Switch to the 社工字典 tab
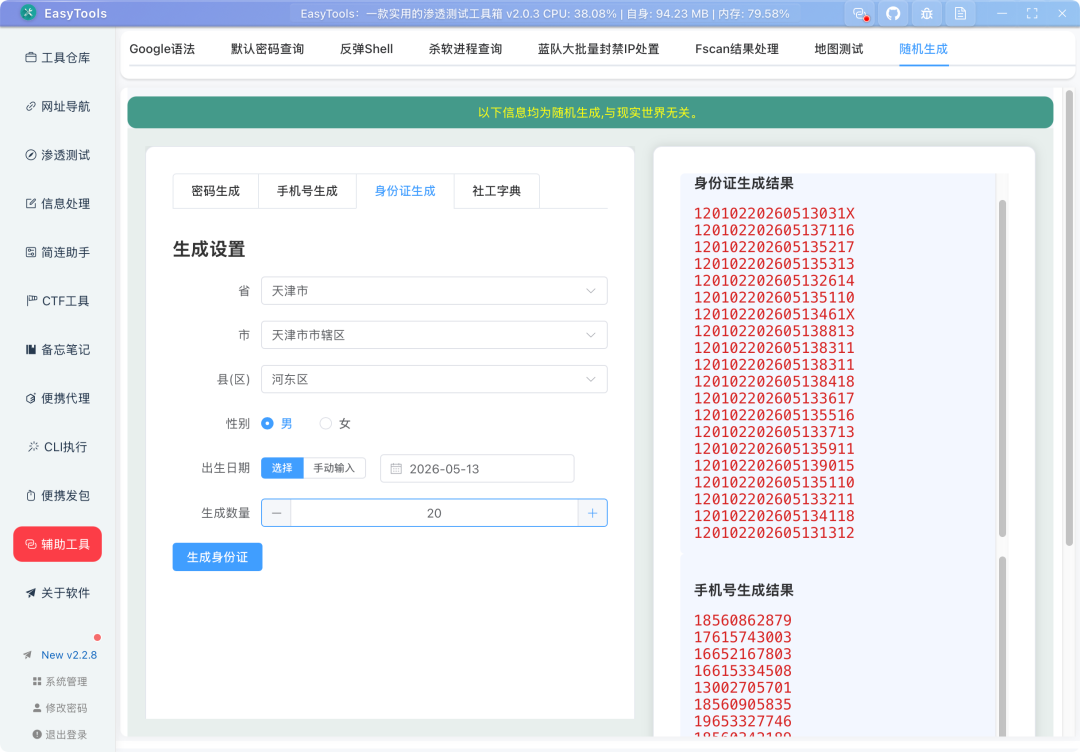Image resolution: width=1080 pixels, height=752 pixels. point(497,191)
